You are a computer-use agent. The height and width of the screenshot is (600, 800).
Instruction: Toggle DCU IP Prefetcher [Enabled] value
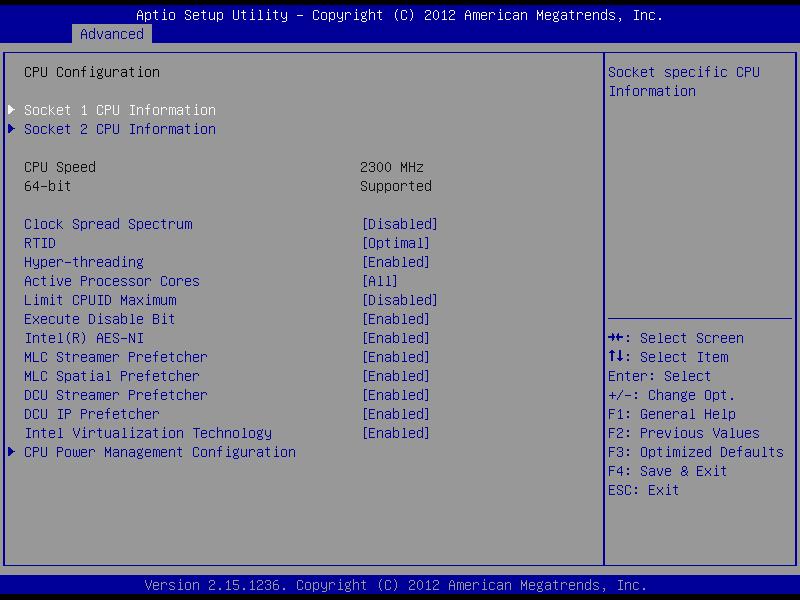[x=396, y=414]
